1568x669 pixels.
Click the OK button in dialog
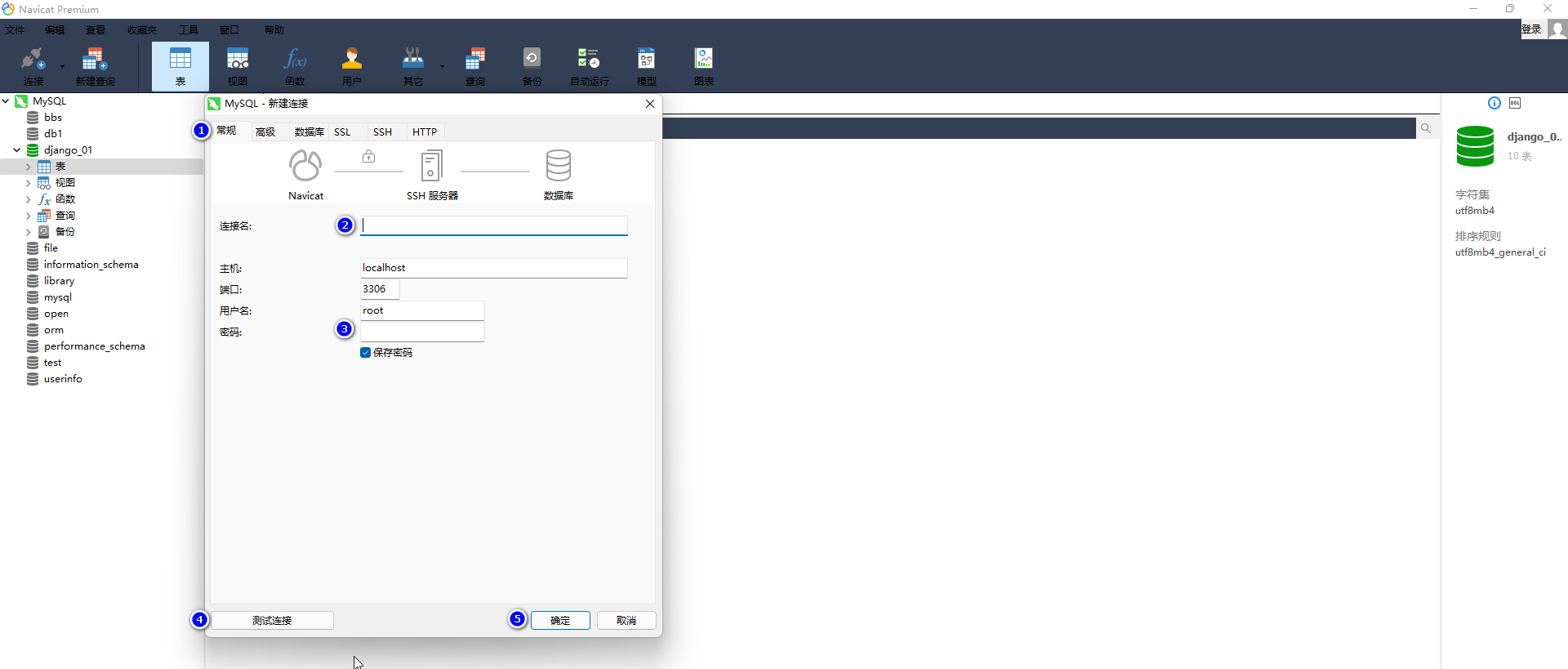560,621
